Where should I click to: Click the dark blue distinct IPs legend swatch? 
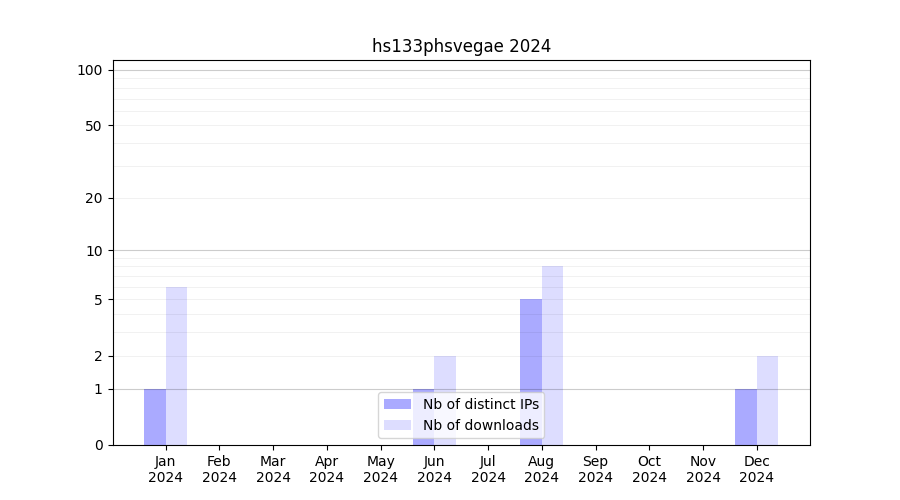pyautogui.click(x=397, y=404)
